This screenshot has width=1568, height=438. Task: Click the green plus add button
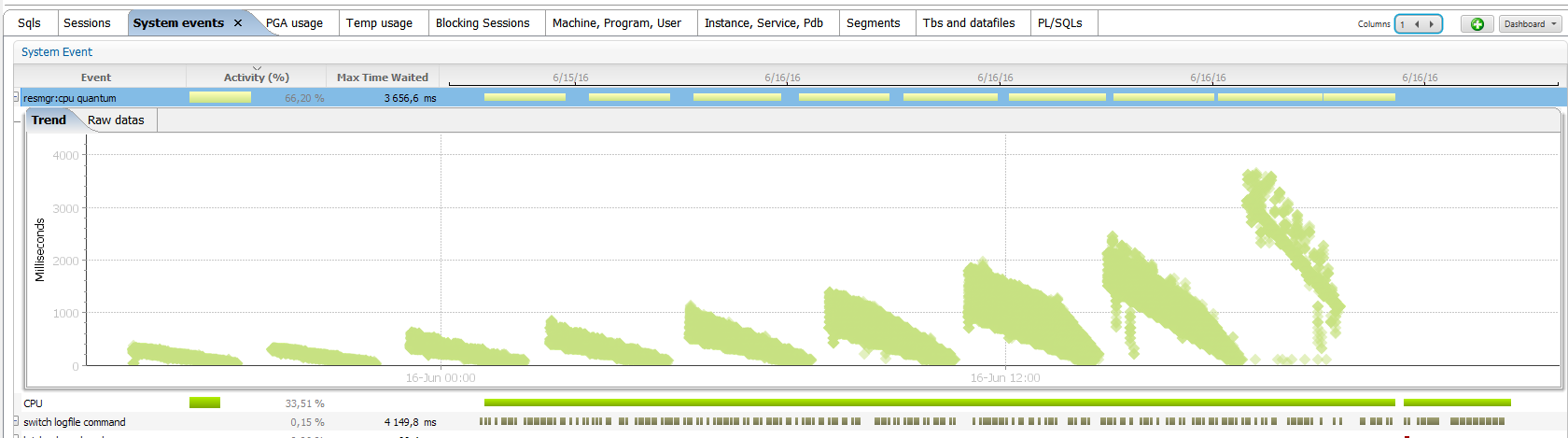pos(1477,24)
